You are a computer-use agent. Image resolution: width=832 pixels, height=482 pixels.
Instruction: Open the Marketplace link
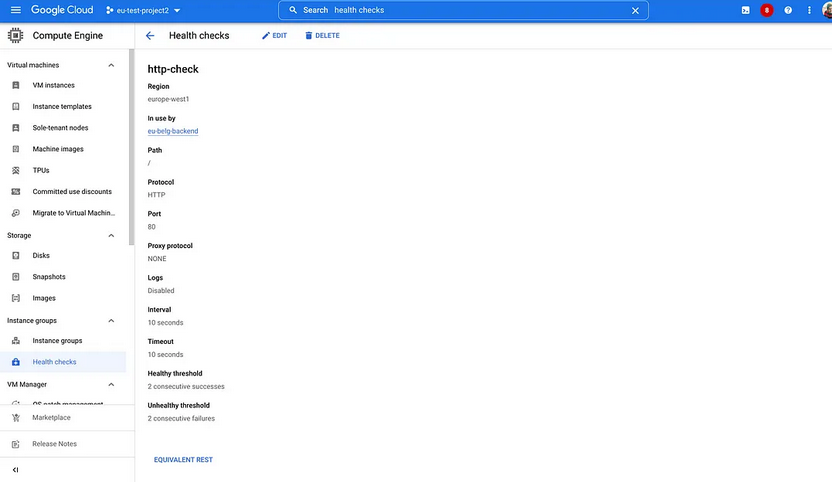[x=51, y=418]
